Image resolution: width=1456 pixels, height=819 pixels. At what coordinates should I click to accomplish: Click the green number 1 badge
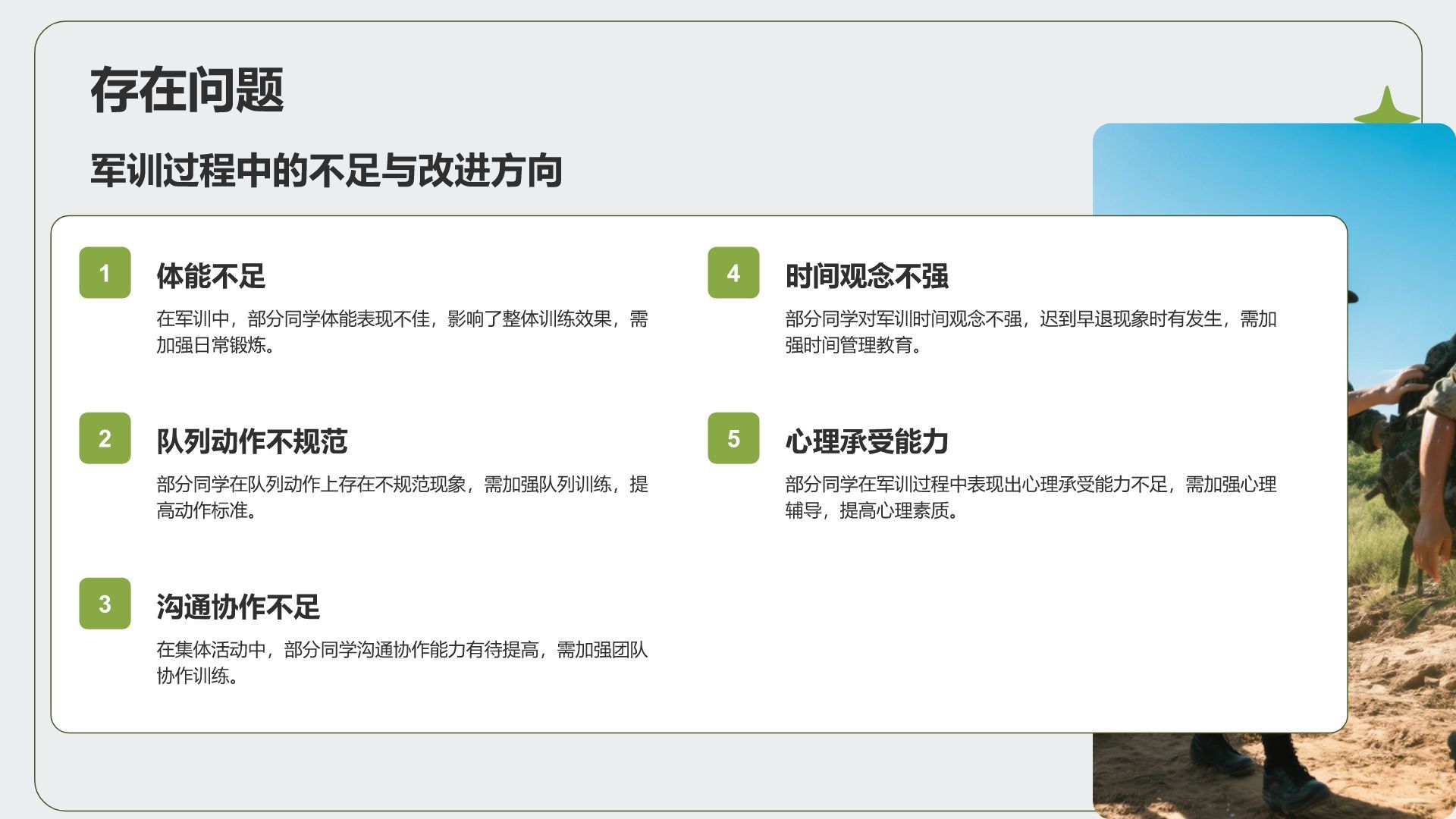[105, 273]
